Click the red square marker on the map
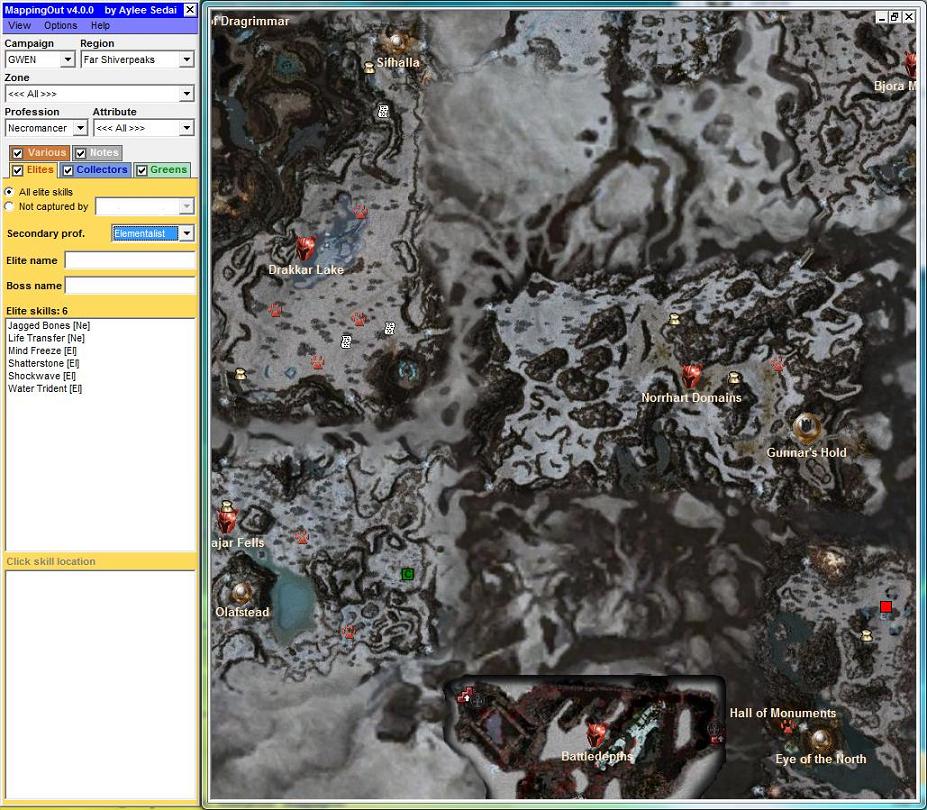Image resolution: width=927 pixels, height=810 pixels. [x=886, y=607]
